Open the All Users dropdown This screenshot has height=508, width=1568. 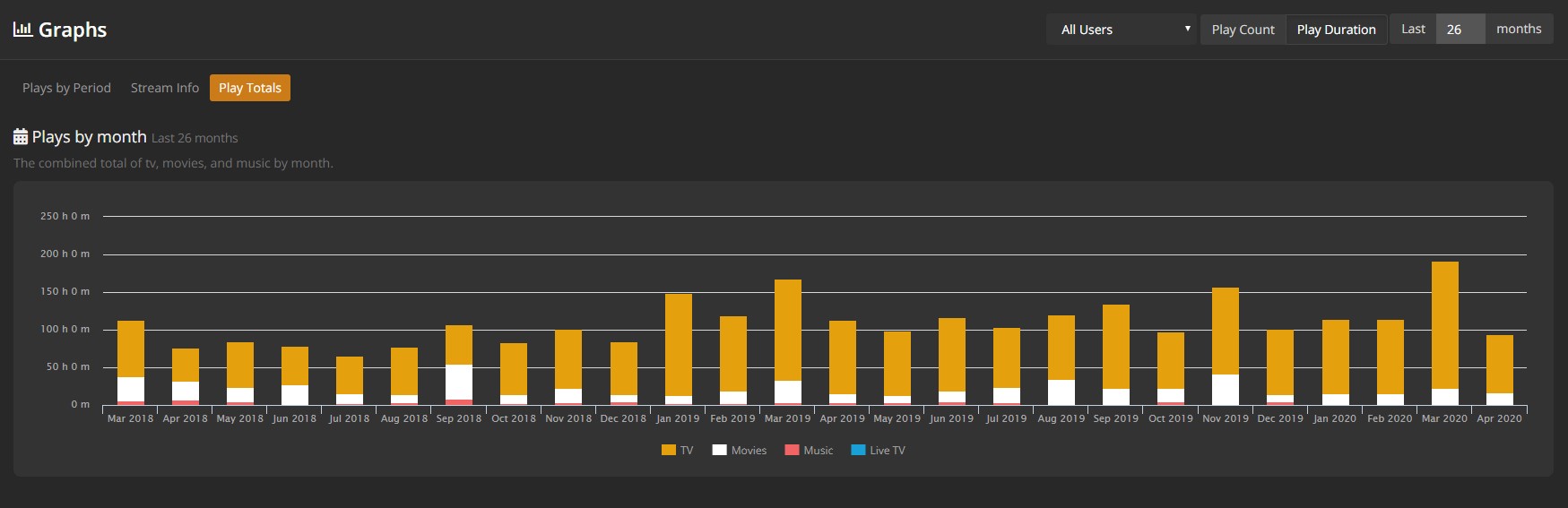[x=1120, y=30]
